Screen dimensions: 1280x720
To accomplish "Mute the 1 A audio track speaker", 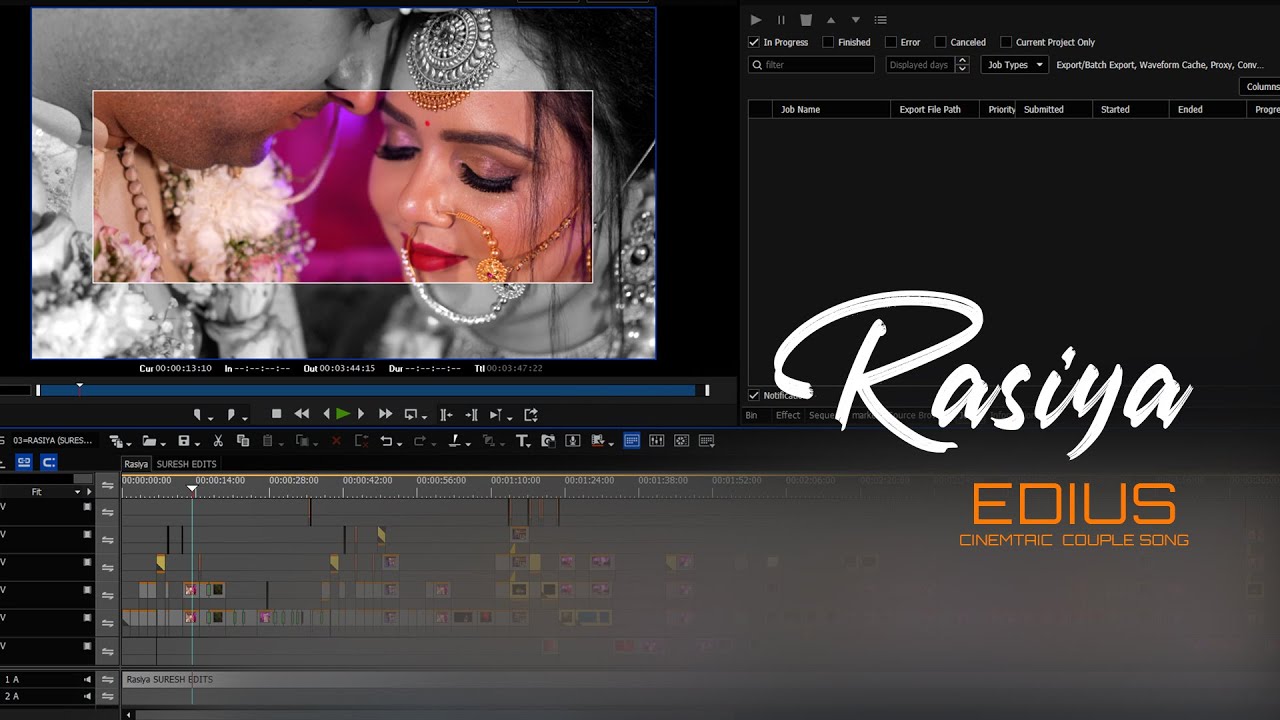I will (x=88, y=680).
